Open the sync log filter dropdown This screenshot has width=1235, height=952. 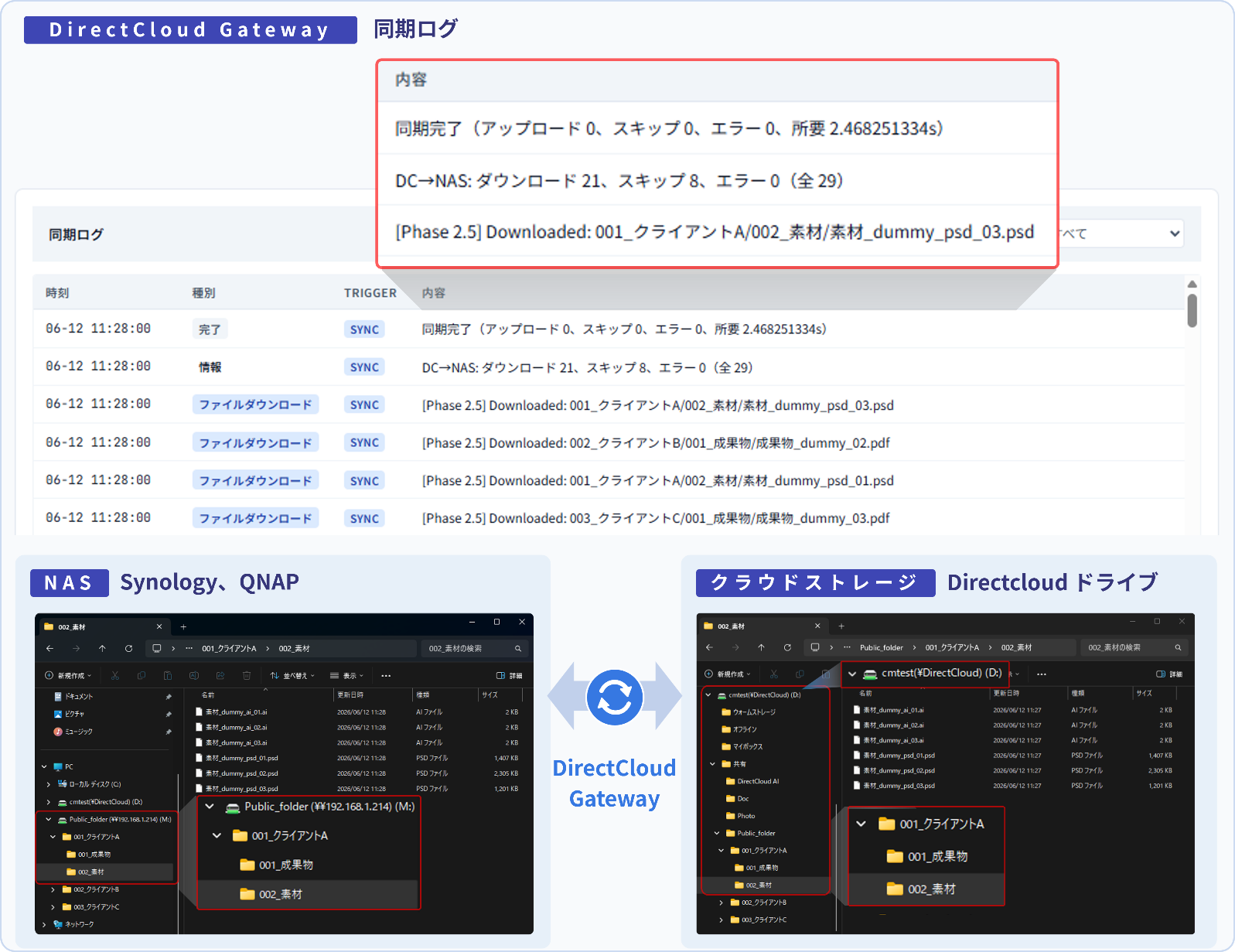(1121, 233)
